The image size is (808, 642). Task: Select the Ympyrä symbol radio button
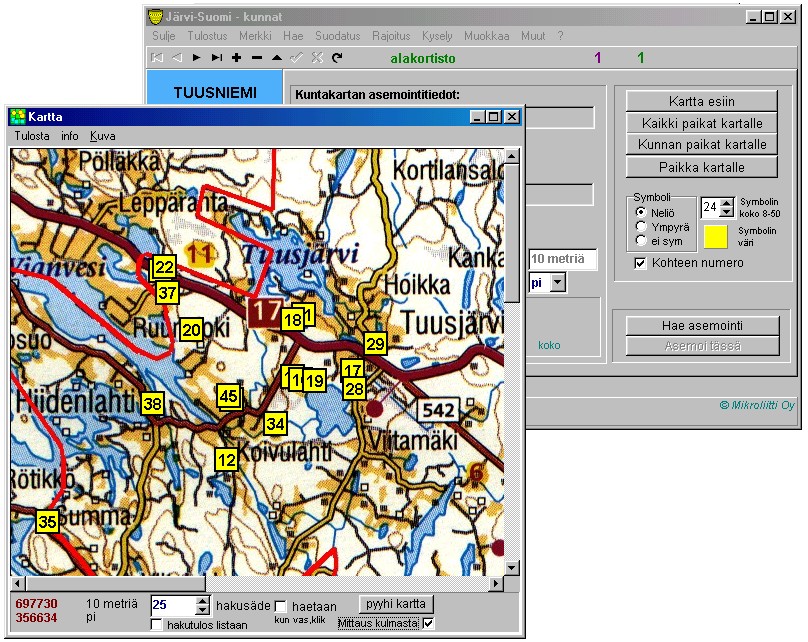(x=641, y=226)
